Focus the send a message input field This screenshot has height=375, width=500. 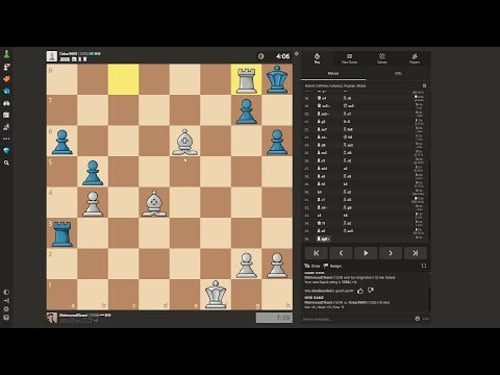point(357,319)
